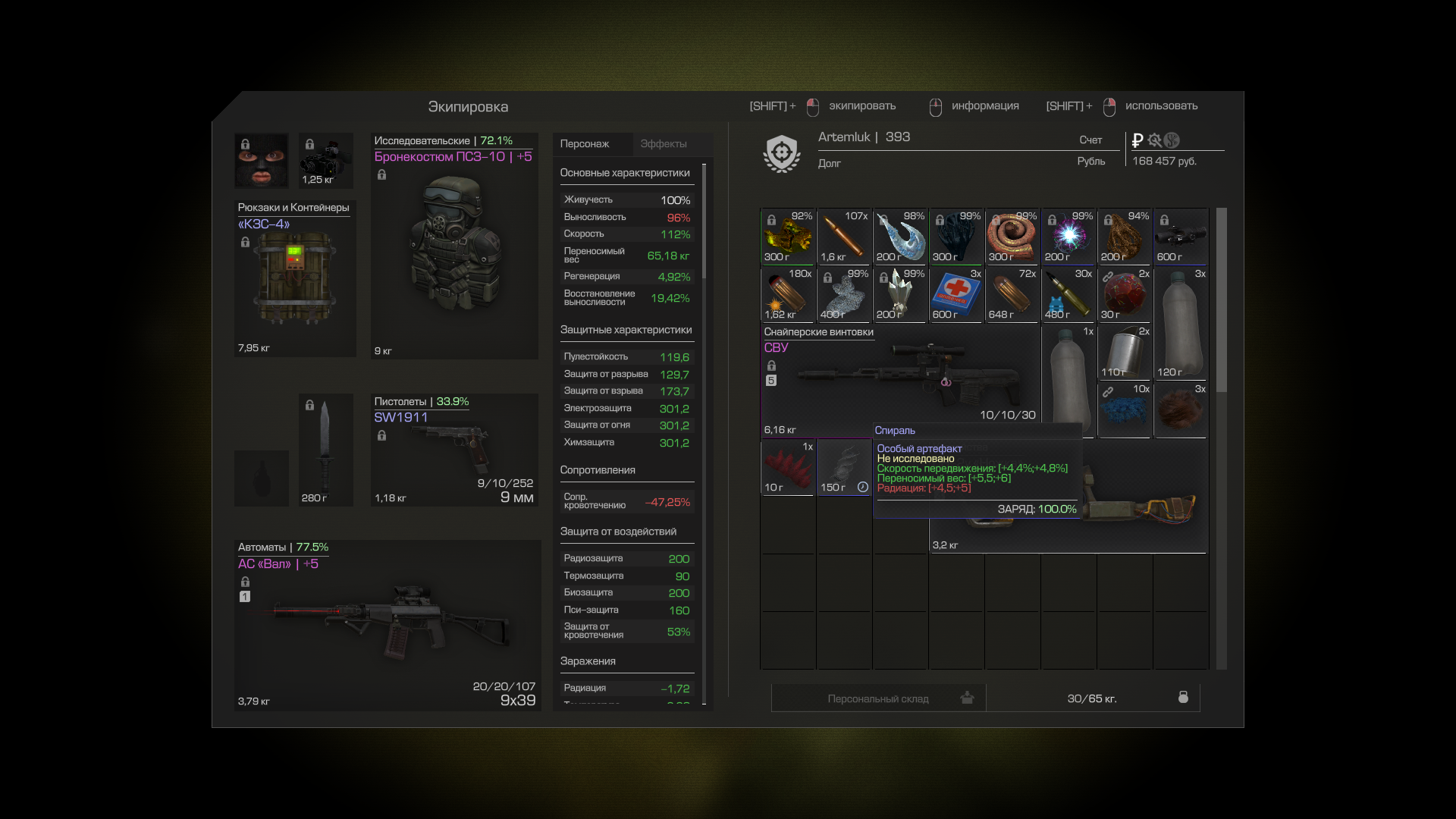Select the hook-shaped artefact at 98%
Image resolution: width=1456 pixels, height=819 pixels.
(x=900, y=237)
